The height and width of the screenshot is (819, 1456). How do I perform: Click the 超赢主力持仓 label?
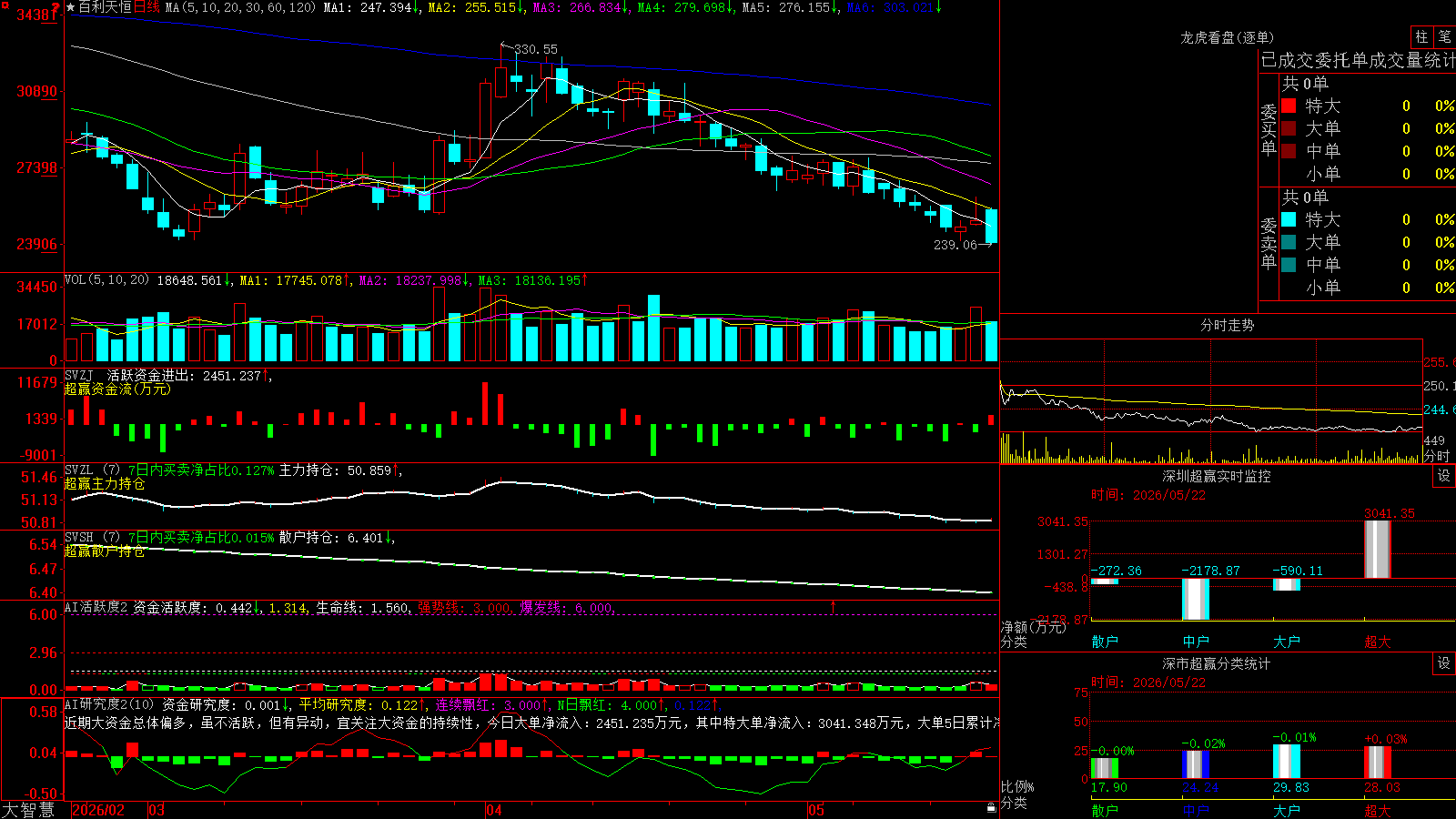105,483
